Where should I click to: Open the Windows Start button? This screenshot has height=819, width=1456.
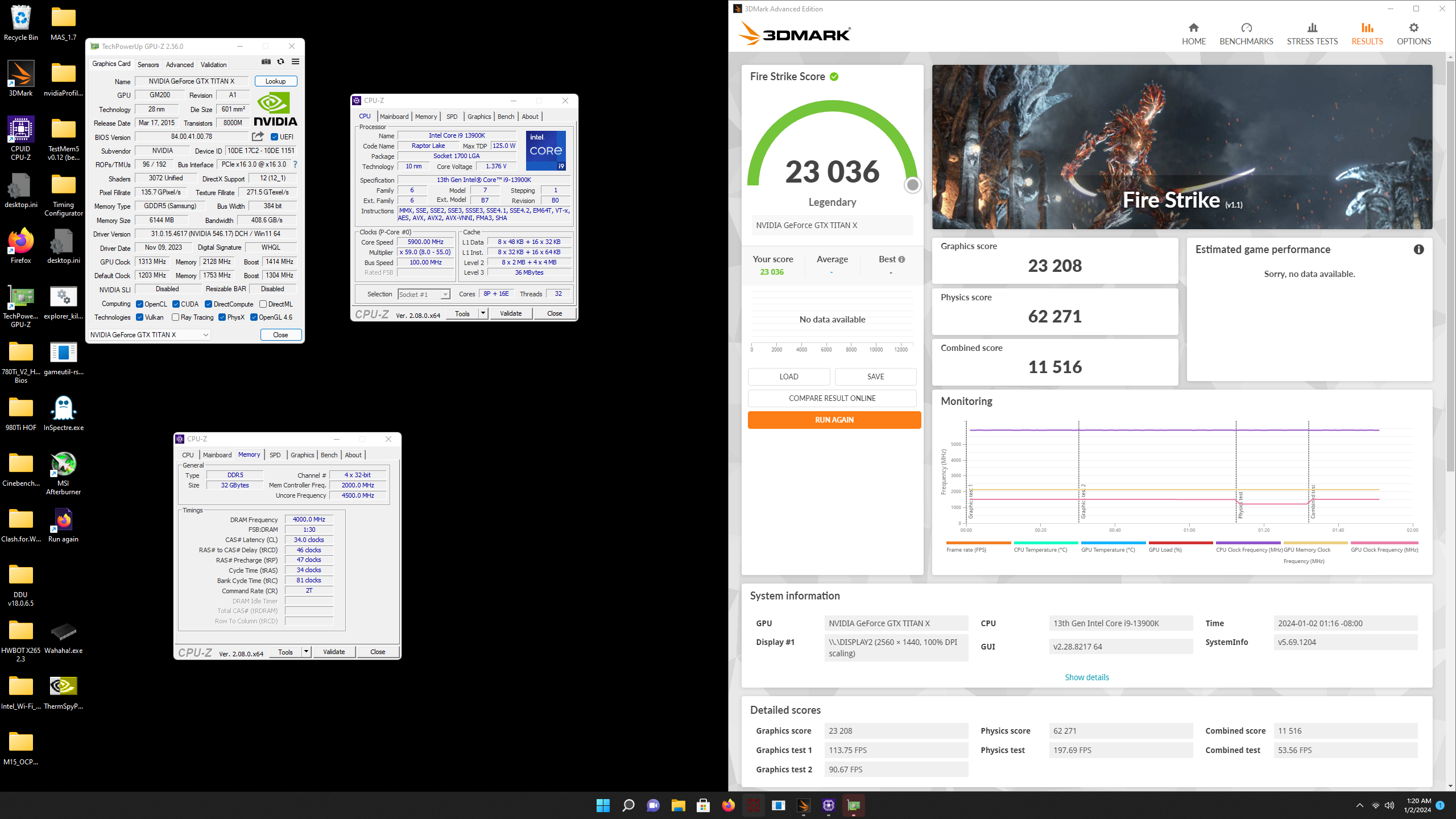[603, 805]
